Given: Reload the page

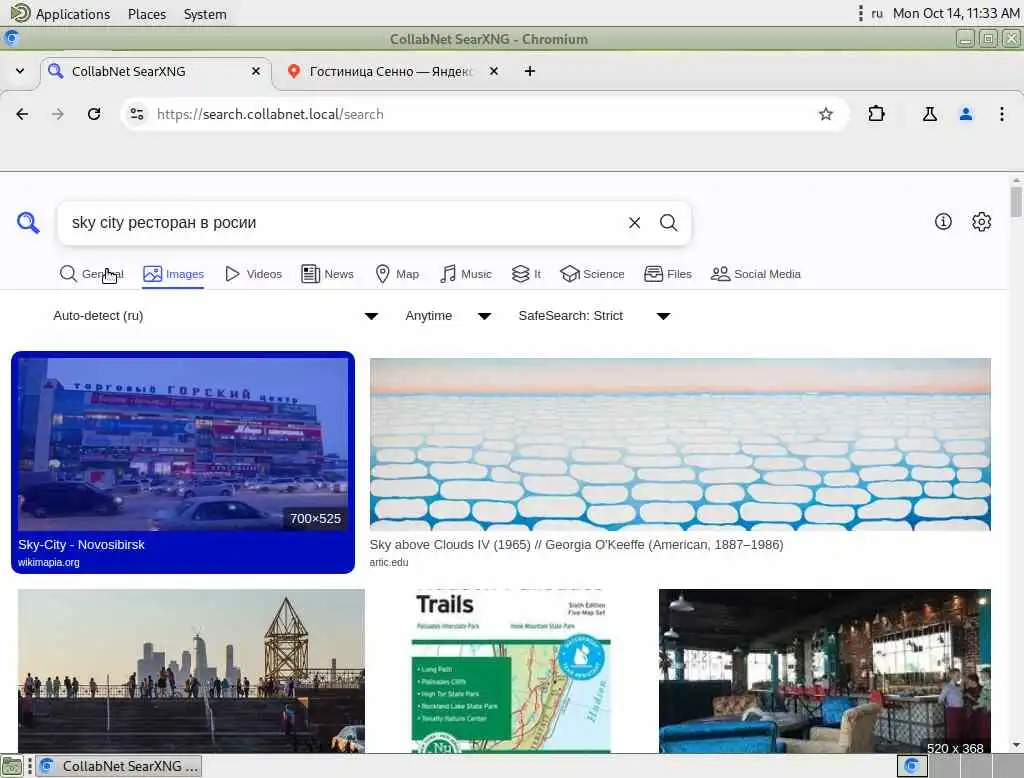Looking at the screenshot, I should [x=94, y=114].
